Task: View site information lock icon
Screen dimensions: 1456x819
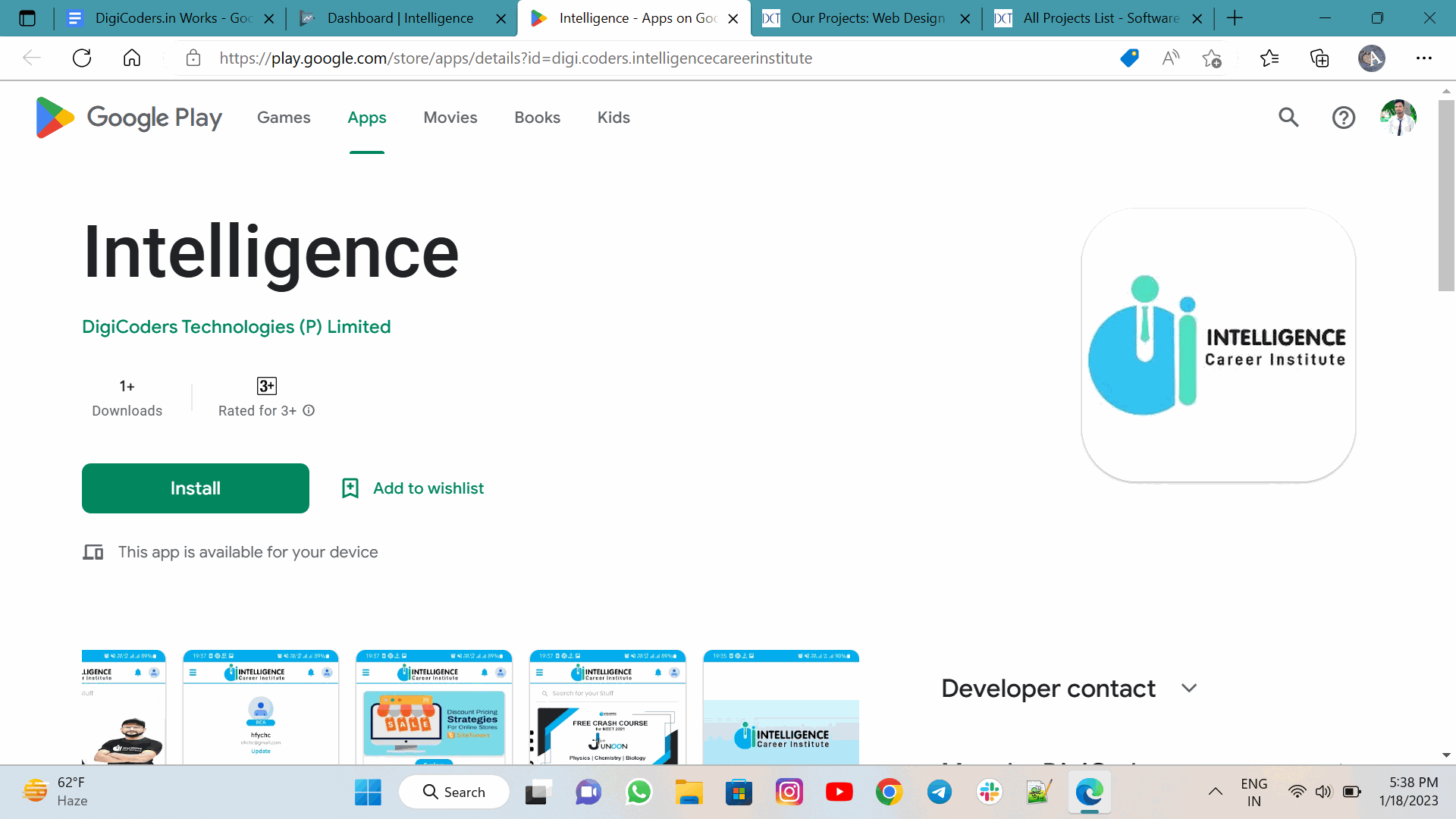Action: click(x=193, y=58)
